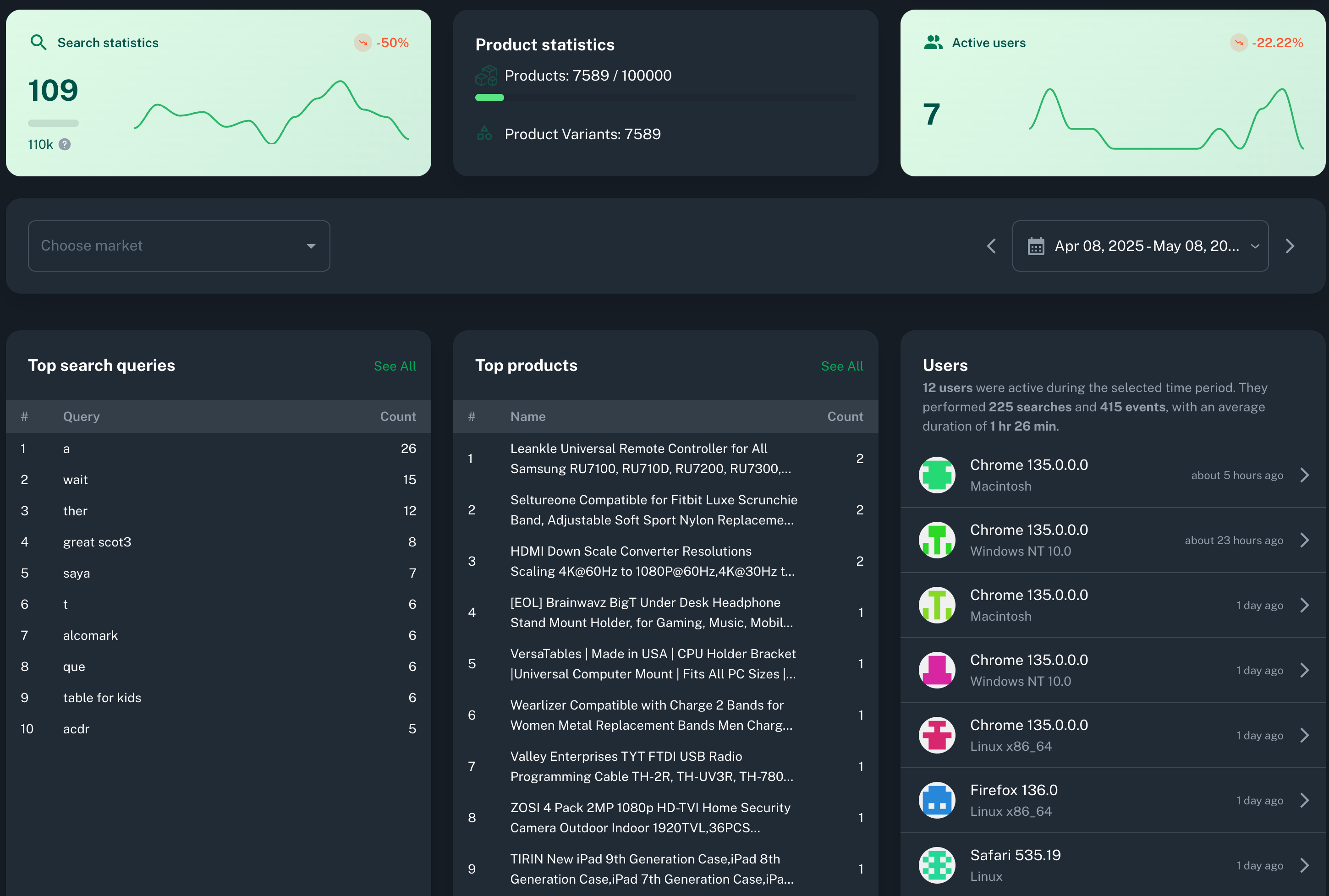1329x896 pixels.
Task: Sort by Count in top search queries
Action: (398, 416)
